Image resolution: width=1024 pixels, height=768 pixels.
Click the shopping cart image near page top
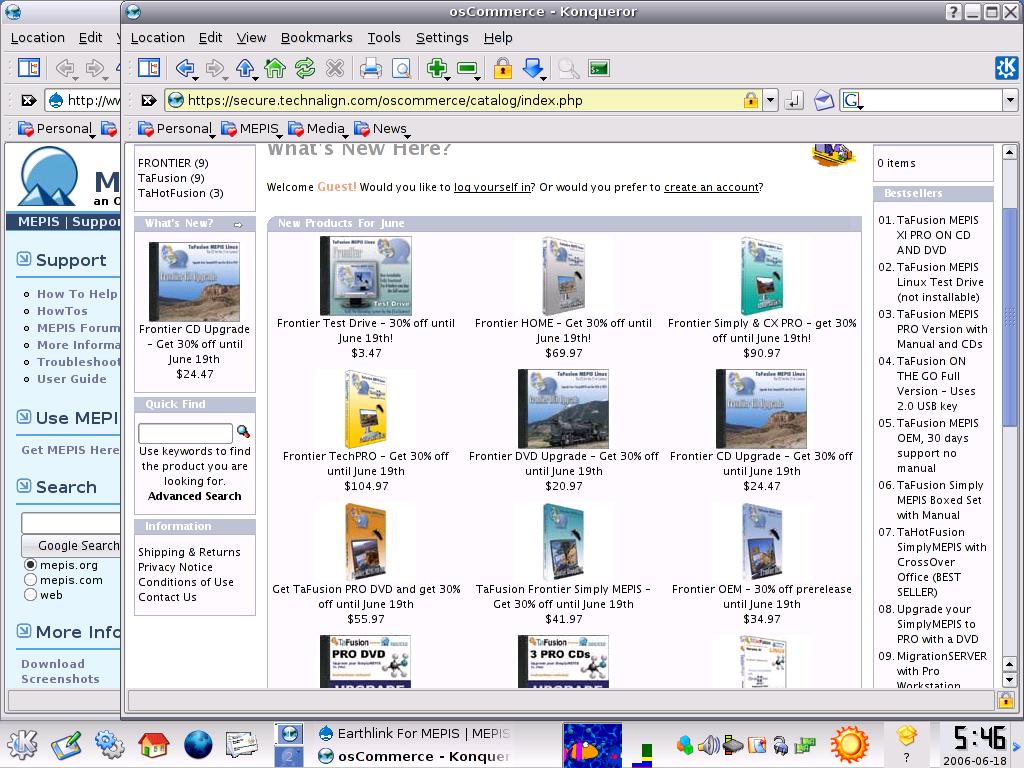pyautogui.click(x=834, y=155)
